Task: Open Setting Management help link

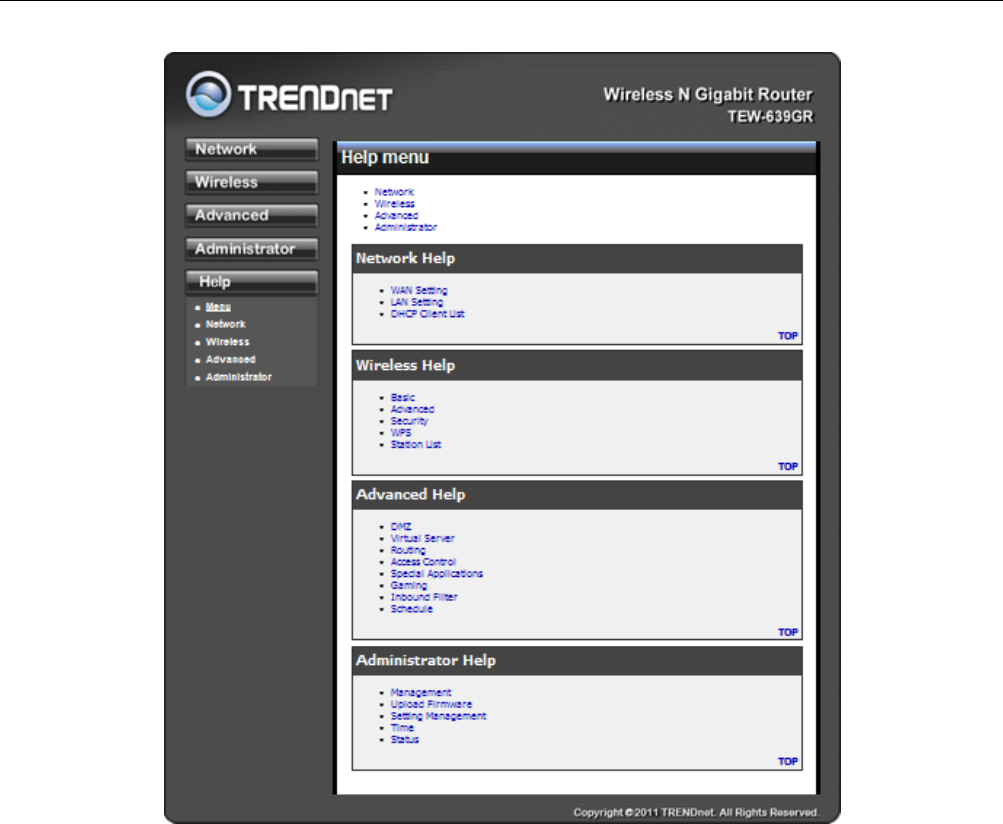Action: click(x=438, y=717)
